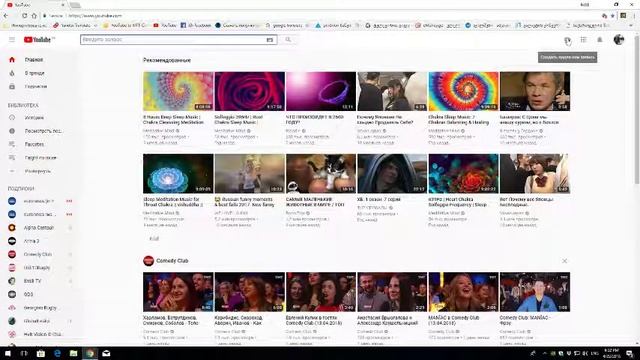Open the Facebook bookmark in bookmarks bar
Viewport: 640px width, 360px height.
point(196,25)
